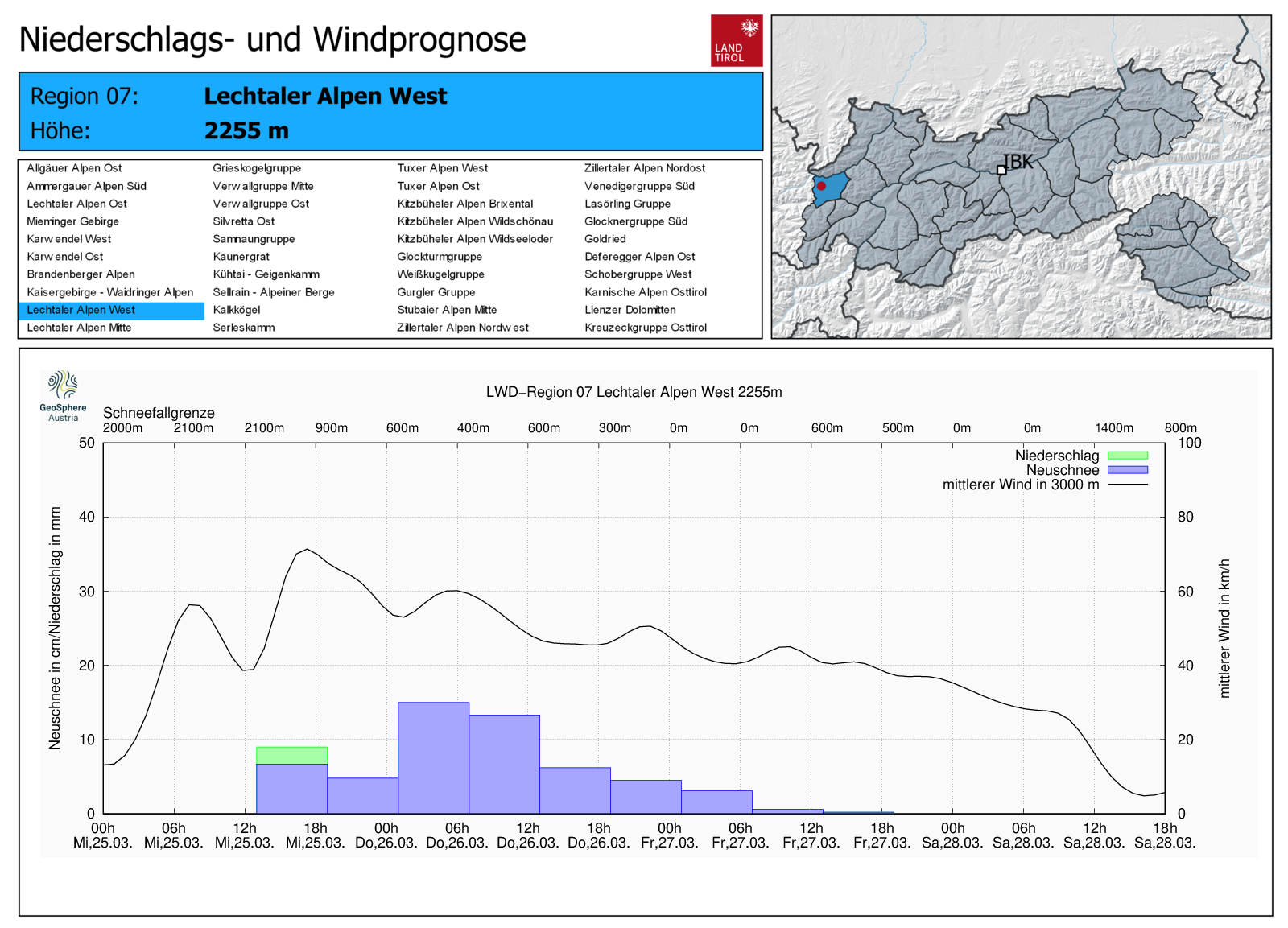The image size is (1288, 928).
Task: Select highlighted Lechtaler Alpen West entry
Action: 80,310
